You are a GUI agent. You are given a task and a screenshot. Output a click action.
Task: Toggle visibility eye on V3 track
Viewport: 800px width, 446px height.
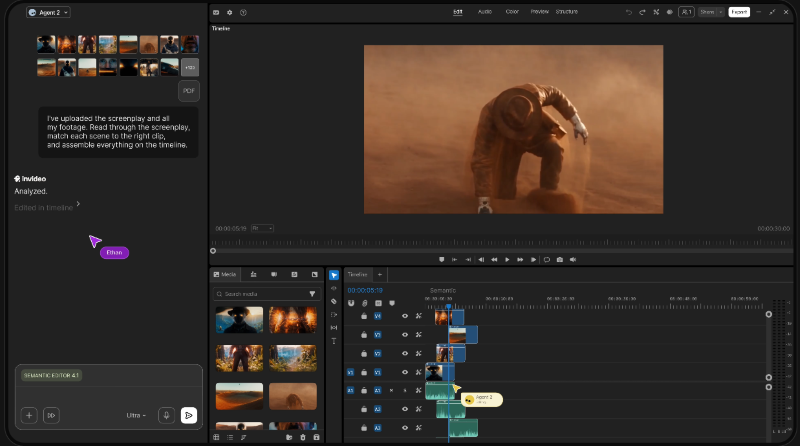pos(405,335)
